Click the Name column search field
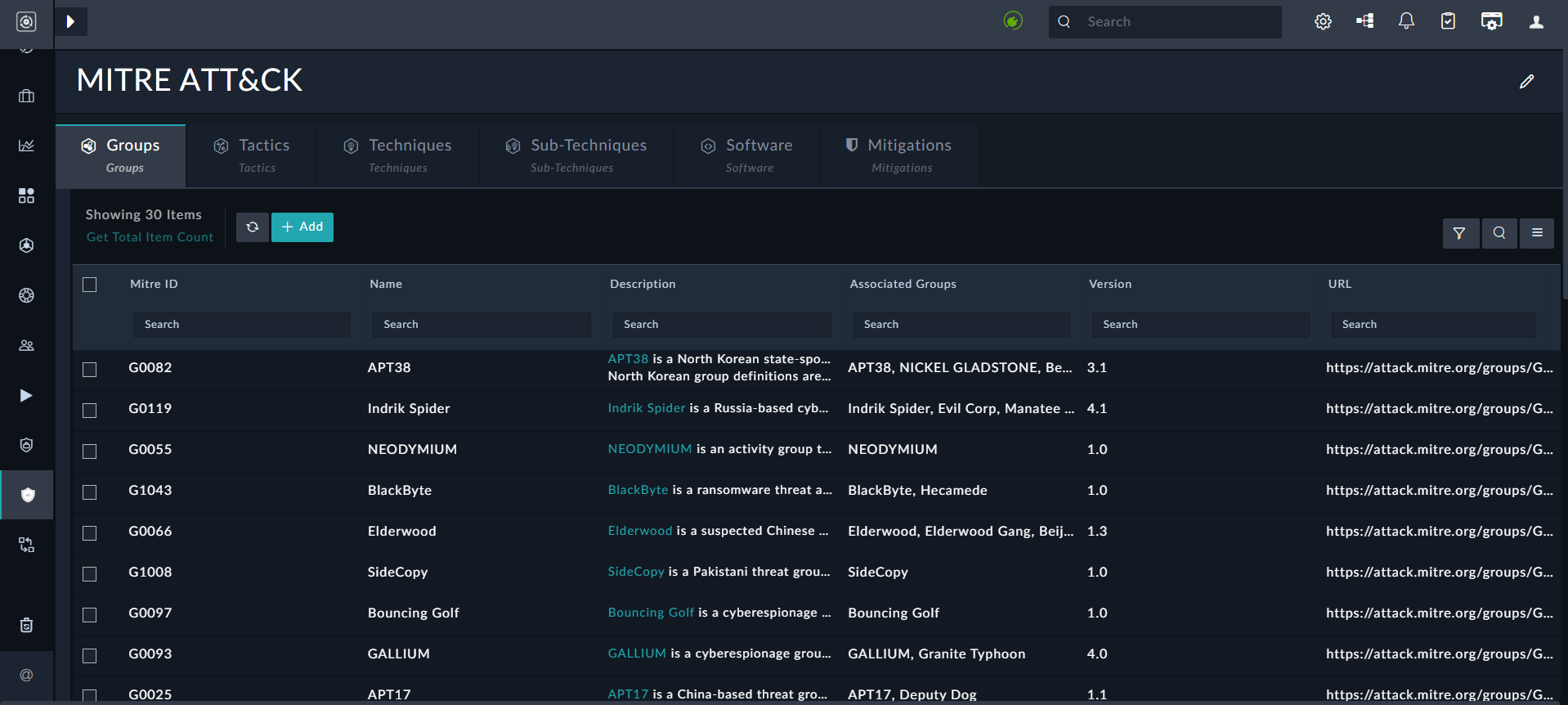Viewport: 1568px width, 705px height. click(482, 325)
